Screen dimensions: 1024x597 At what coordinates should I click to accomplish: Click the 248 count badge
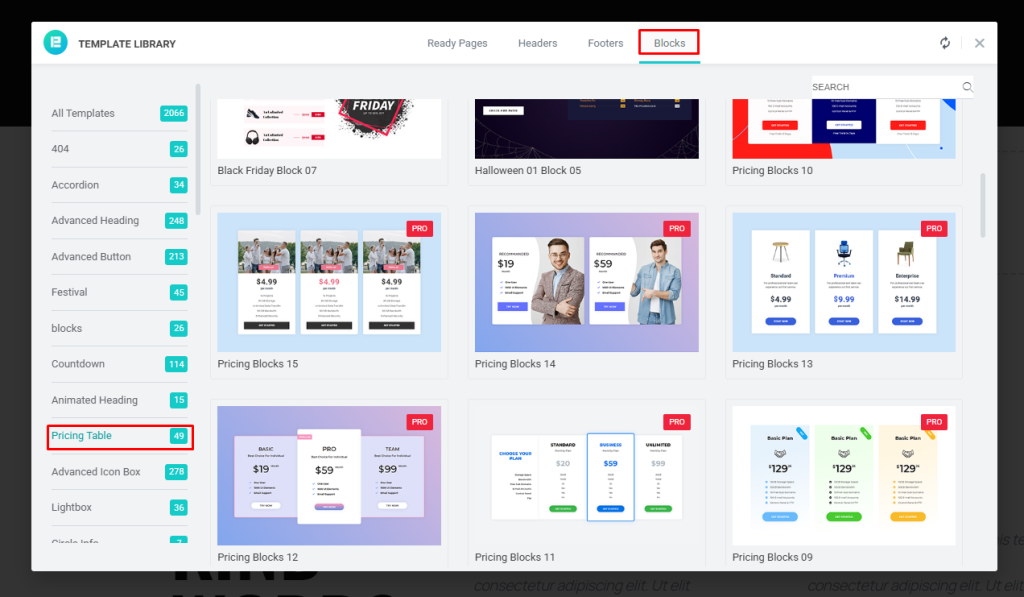coord(176,221)
